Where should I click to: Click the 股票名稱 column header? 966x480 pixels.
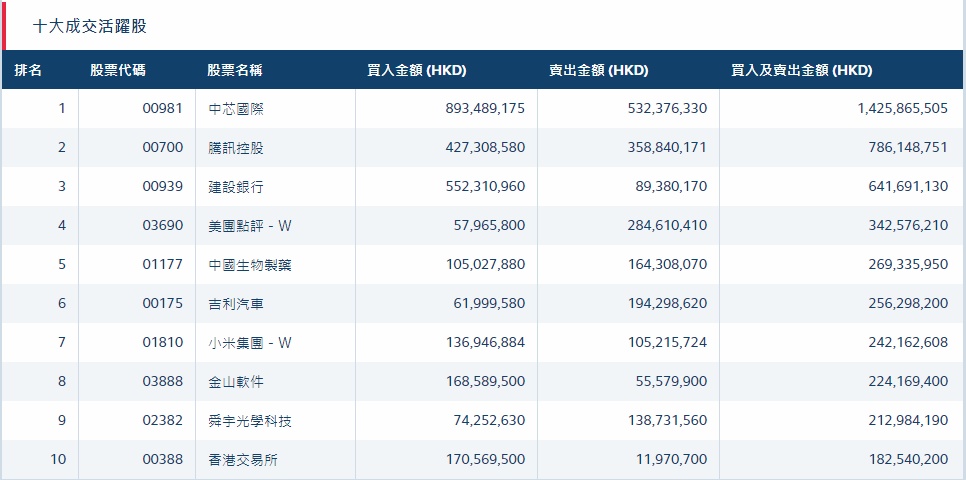(x=235, y=70)
